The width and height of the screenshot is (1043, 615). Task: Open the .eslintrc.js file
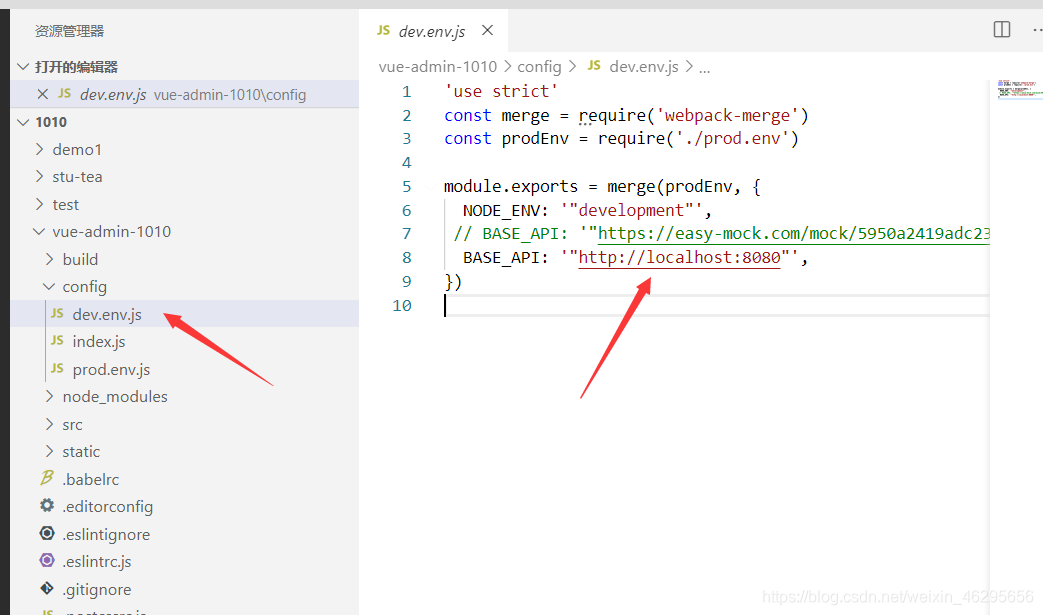click(x=185, y=561)
